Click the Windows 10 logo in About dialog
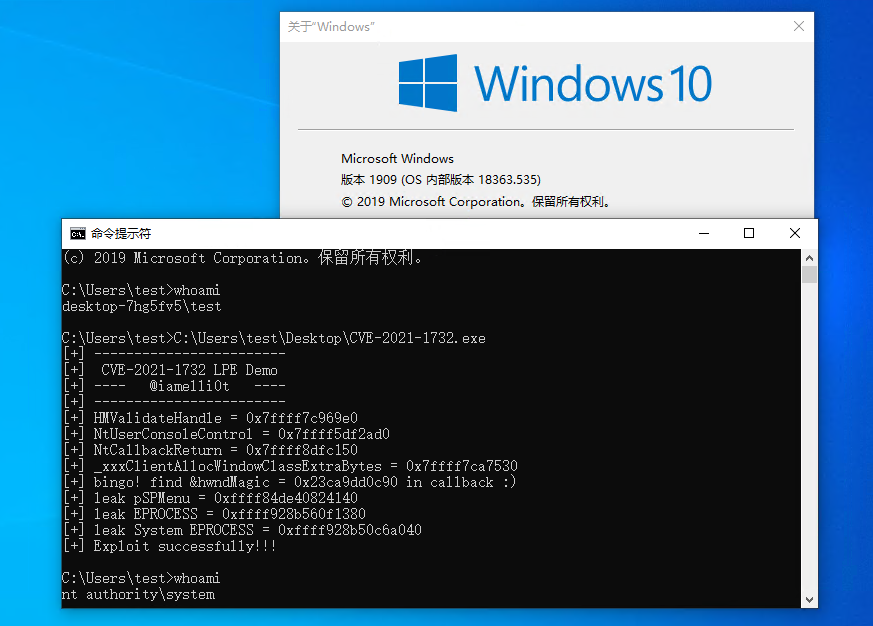Image resolution: width=873 pixels, height=626 pixels. (555, 84)
